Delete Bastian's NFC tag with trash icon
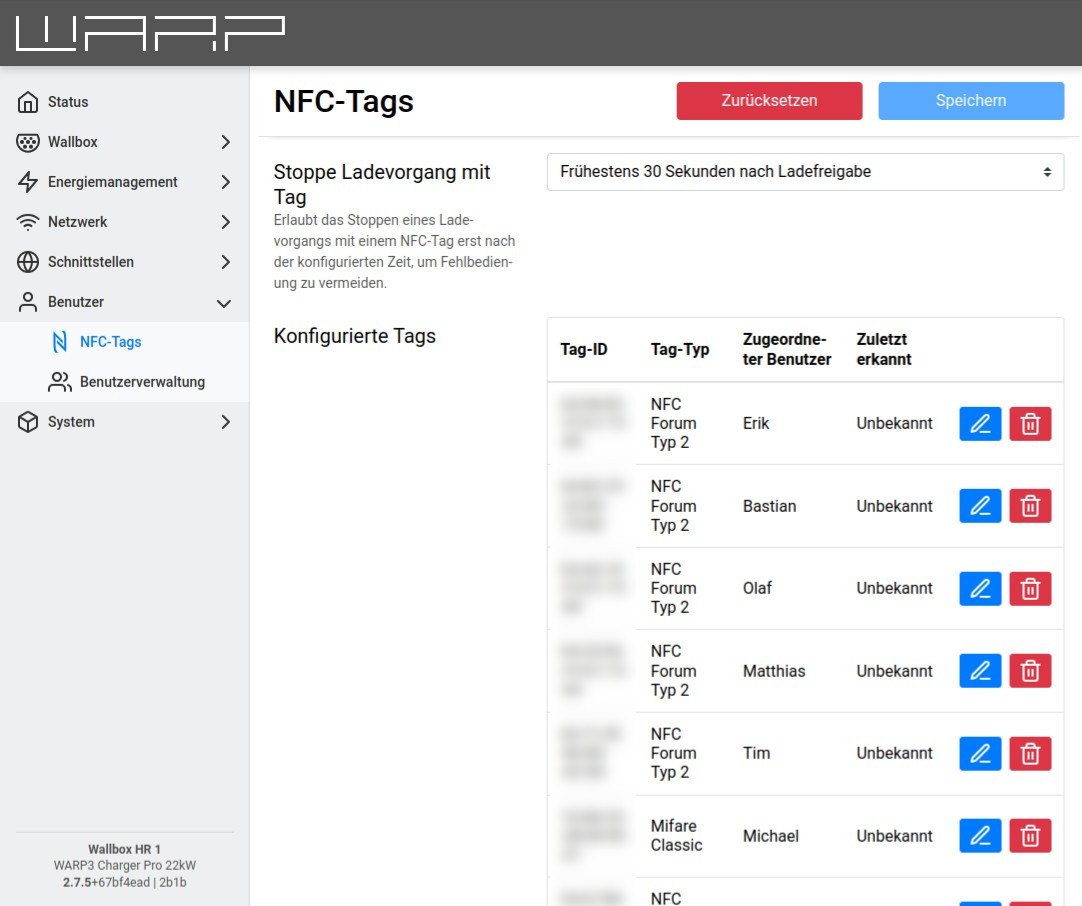The height and width of the screenshot is (906, 1082). [1030, 506]
